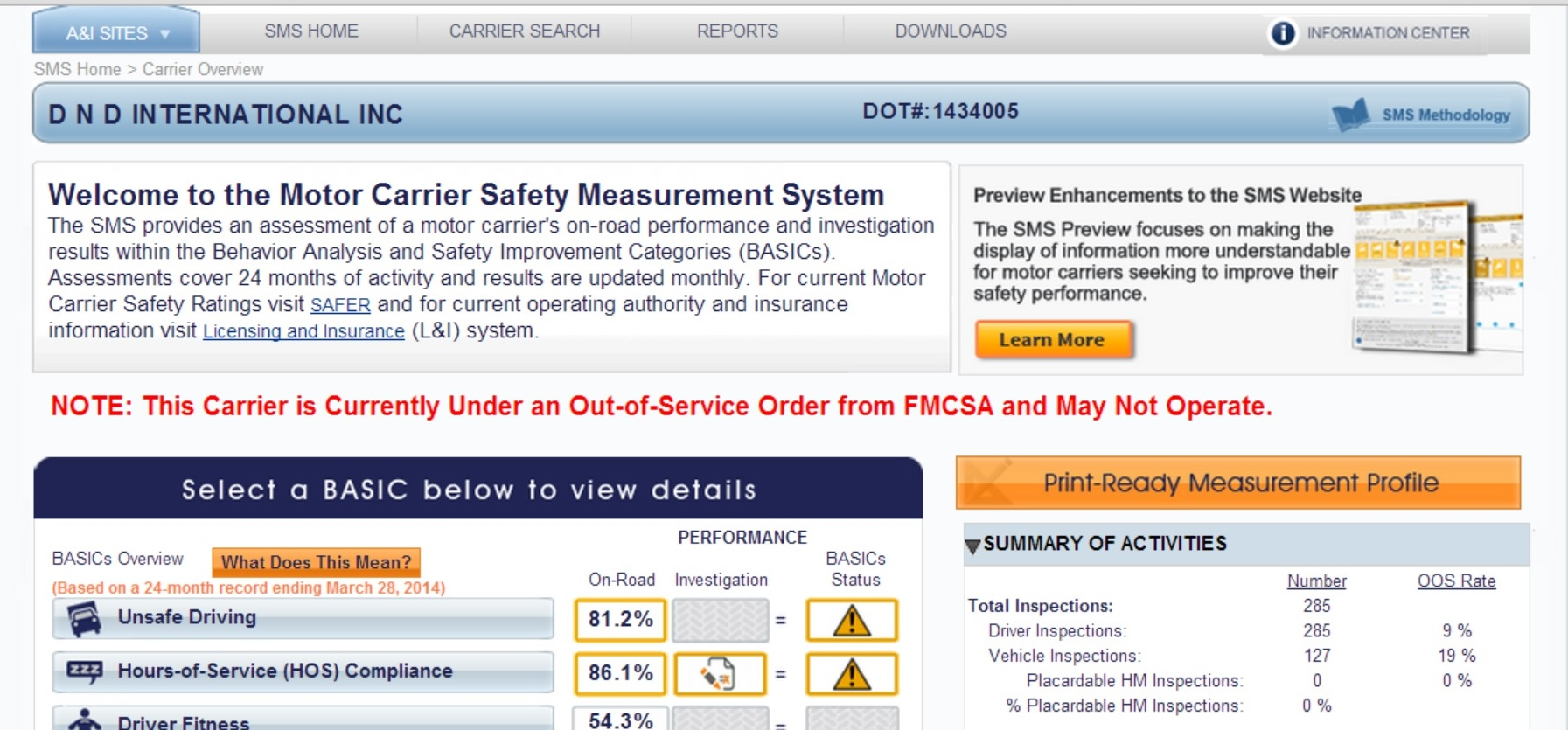Click the Out-of-Service Order note text

pyautogui.click(x=661, y=407)
